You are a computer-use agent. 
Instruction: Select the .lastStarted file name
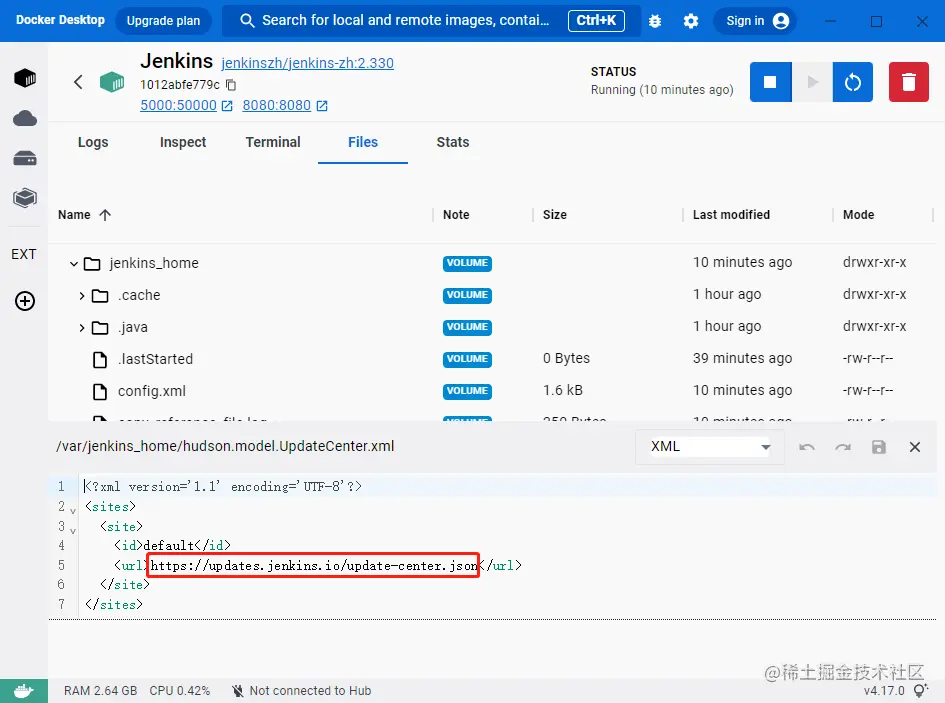[155, 359]
